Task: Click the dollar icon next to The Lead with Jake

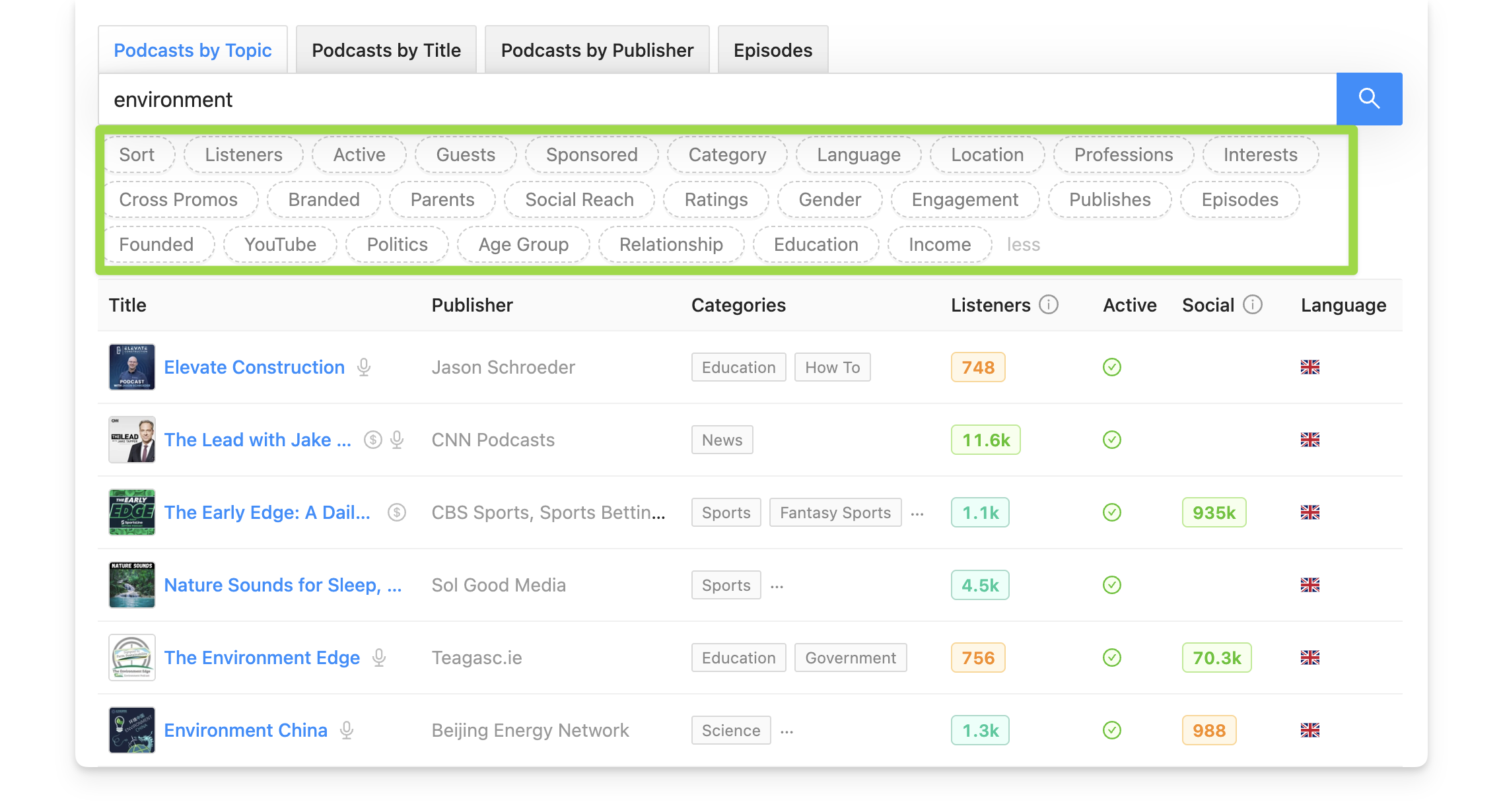Action: pyautogui.click(x=372, y=440)
